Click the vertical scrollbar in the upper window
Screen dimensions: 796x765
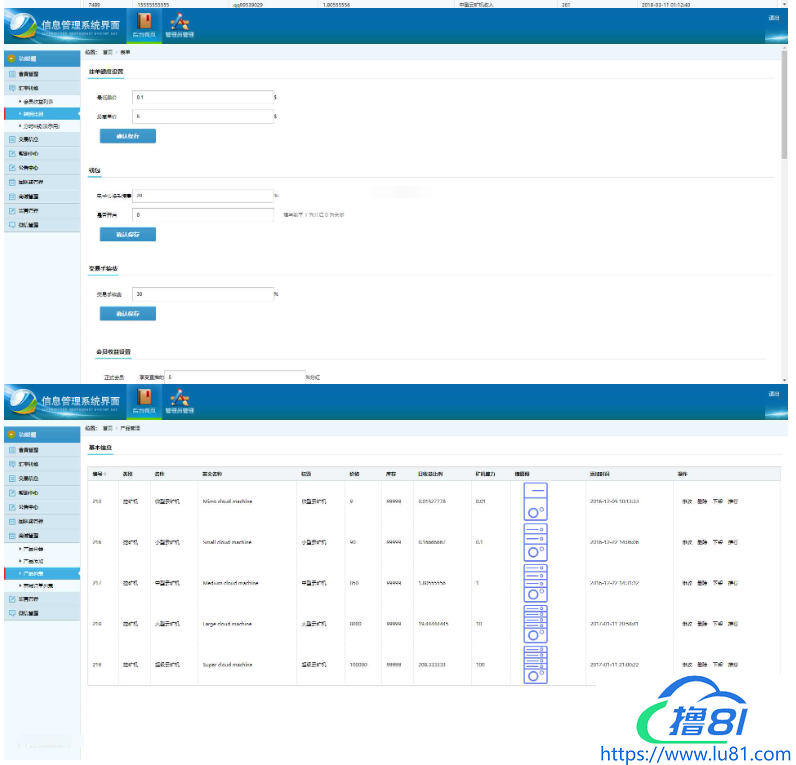pyautogui.click(x=784, y=110)
